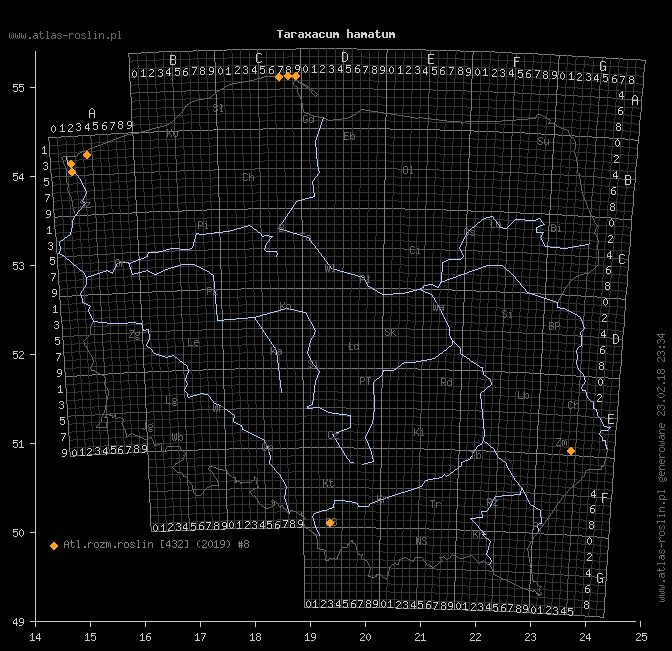This screenshot has height=651, width=672.
Task: Click the vertical generowane 23.02.18 timestamp text
Action: click(661, 467)
